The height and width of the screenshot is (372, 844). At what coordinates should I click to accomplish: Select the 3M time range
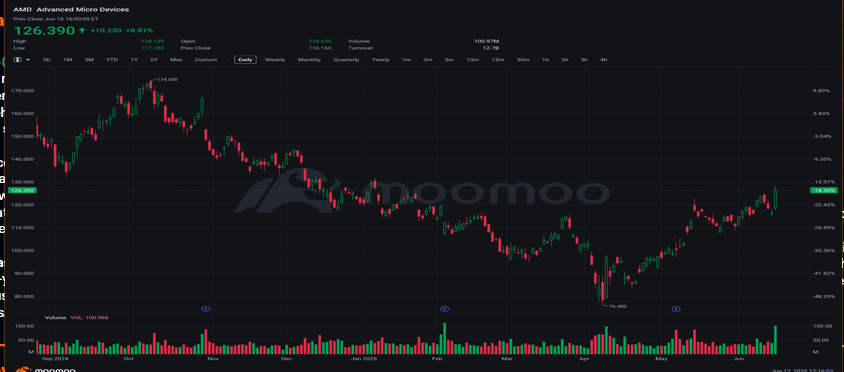89,60
